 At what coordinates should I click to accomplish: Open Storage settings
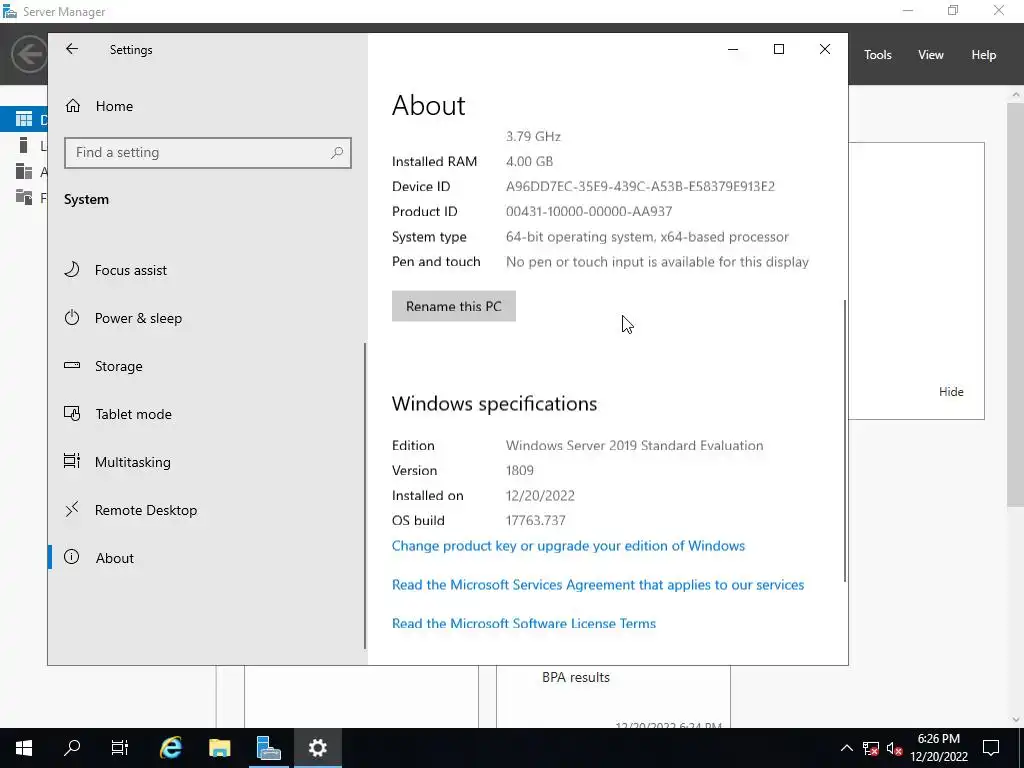point(103,366)
